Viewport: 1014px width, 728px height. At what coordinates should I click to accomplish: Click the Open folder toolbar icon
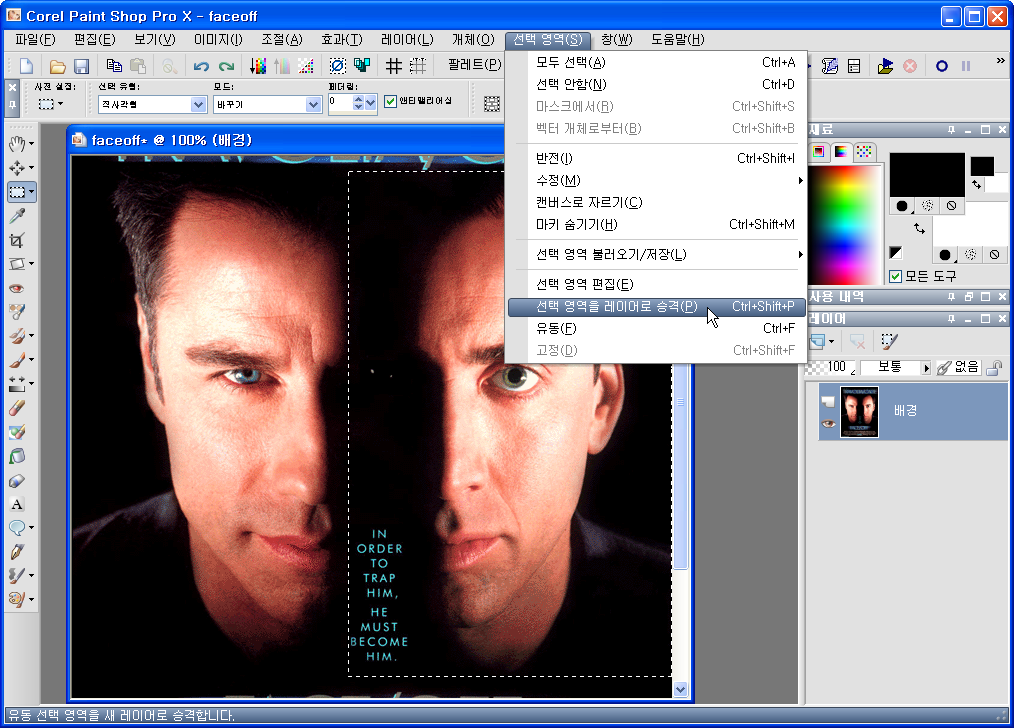pyautogui.click(x=58, y=65)
